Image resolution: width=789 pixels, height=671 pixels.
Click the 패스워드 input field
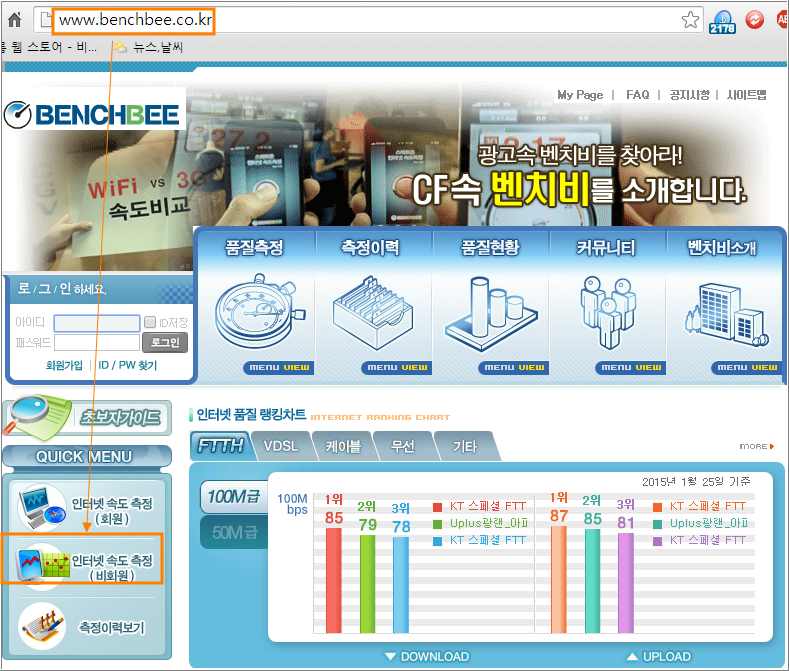tap(97, 343)
